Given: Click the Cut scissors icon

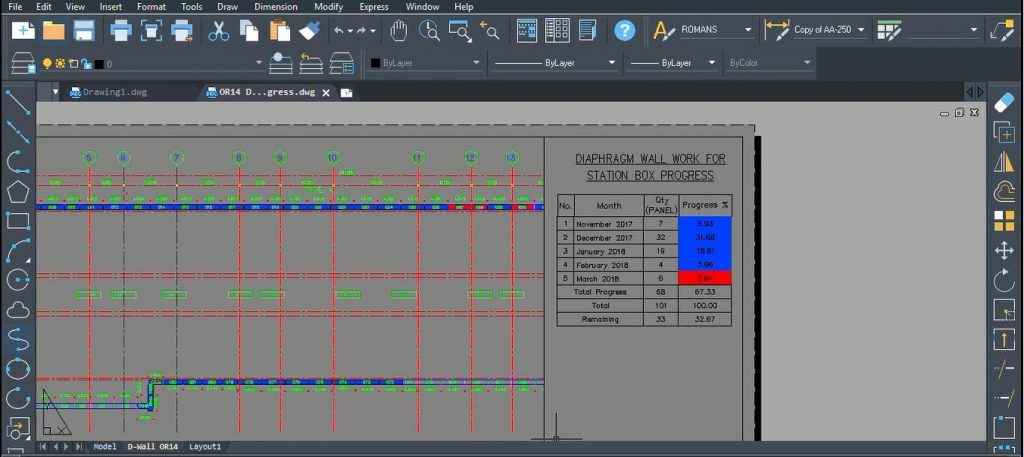Looking at the screenshot, I should (x=218, y=30).
